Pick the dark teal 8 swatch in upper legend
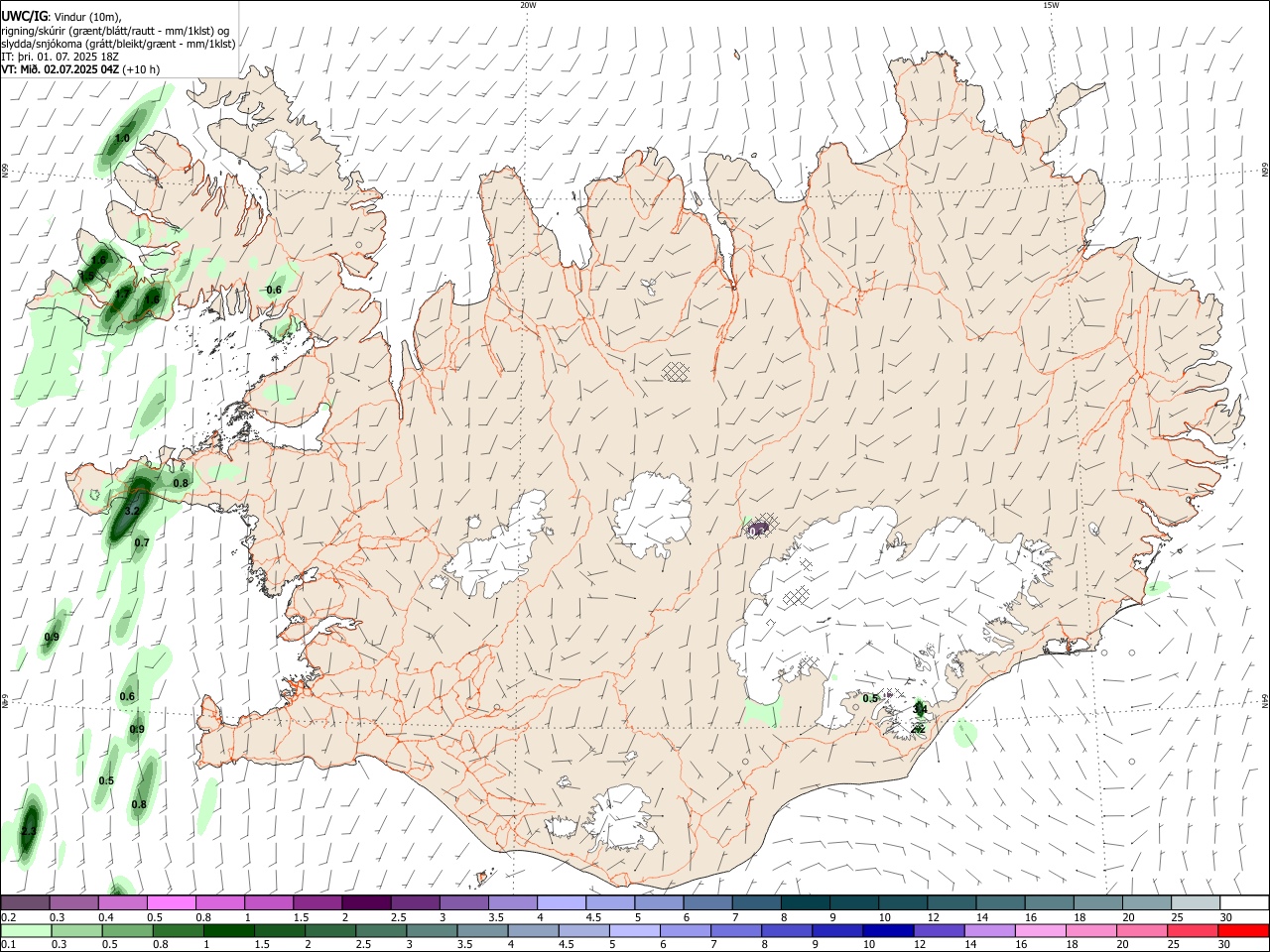The width and height of the screenshot is (1270, 952). pyautogui.click(x=805, y=902)
